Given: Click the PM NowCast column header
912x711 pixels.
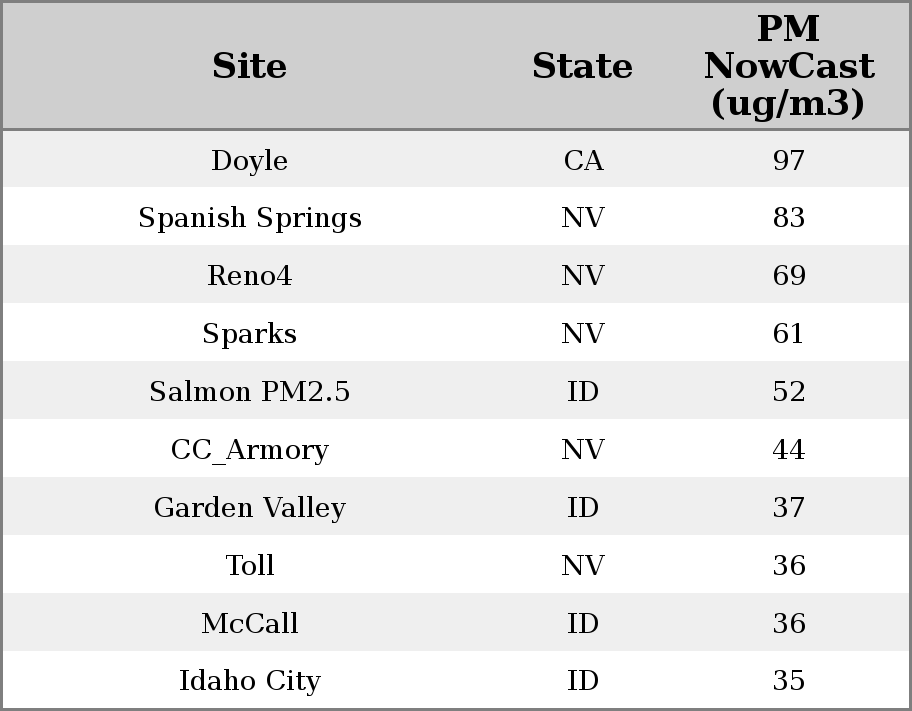Looking at the screenshot, I should [788, 67].
